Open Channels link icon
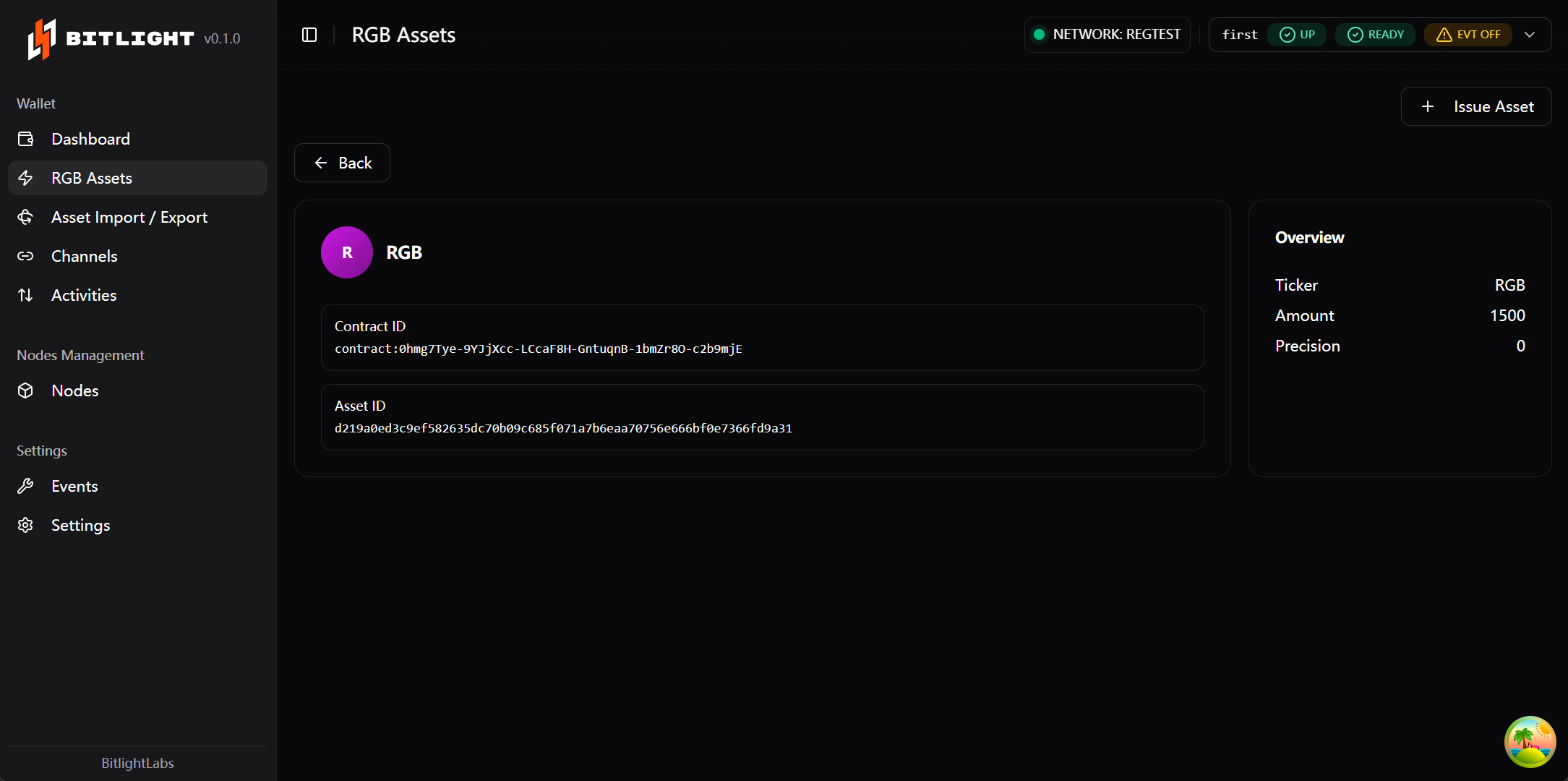 (x=26, y=256)
